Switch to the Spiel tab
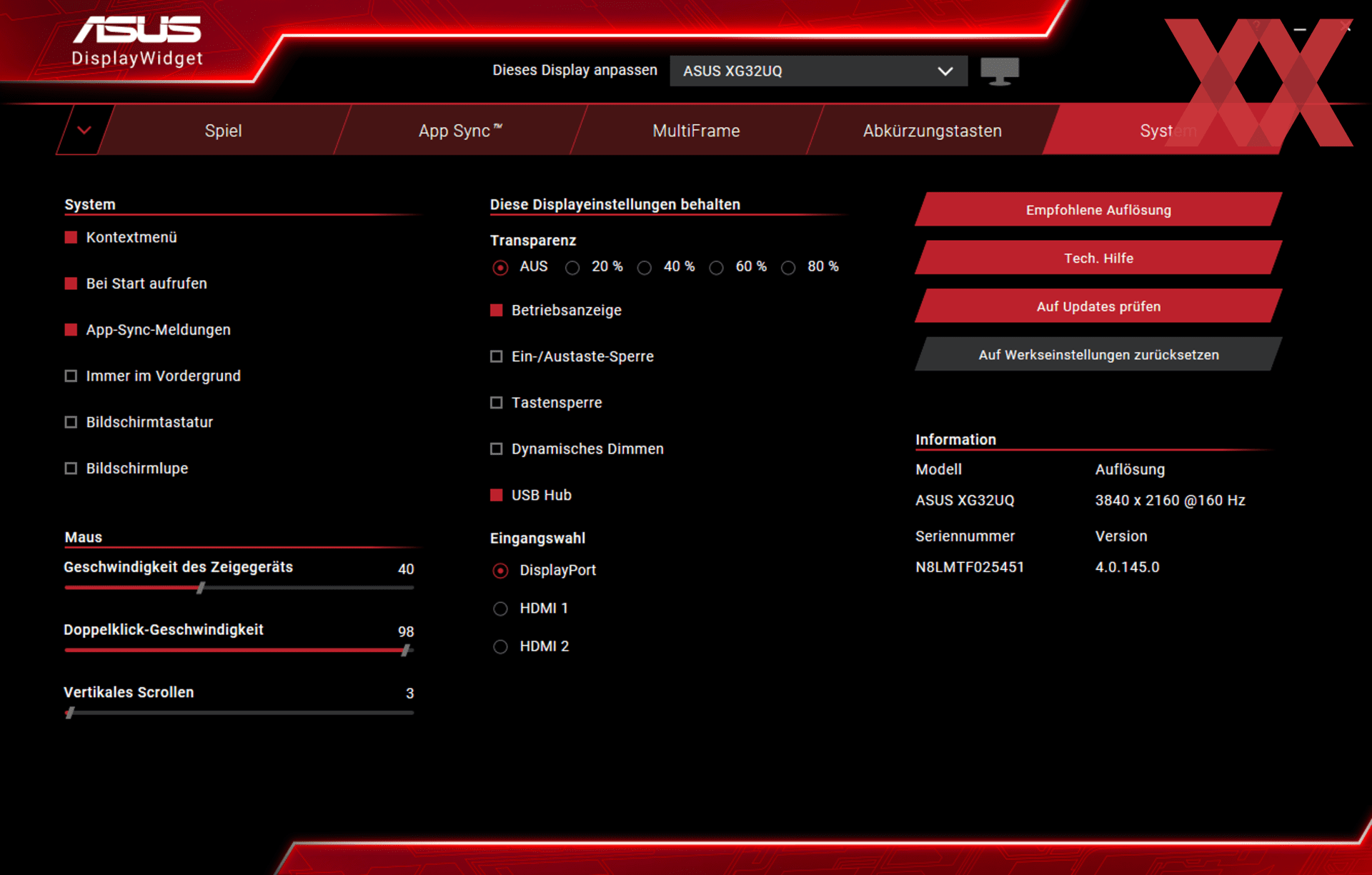The image size is (1372, 875). click(223, 131)
